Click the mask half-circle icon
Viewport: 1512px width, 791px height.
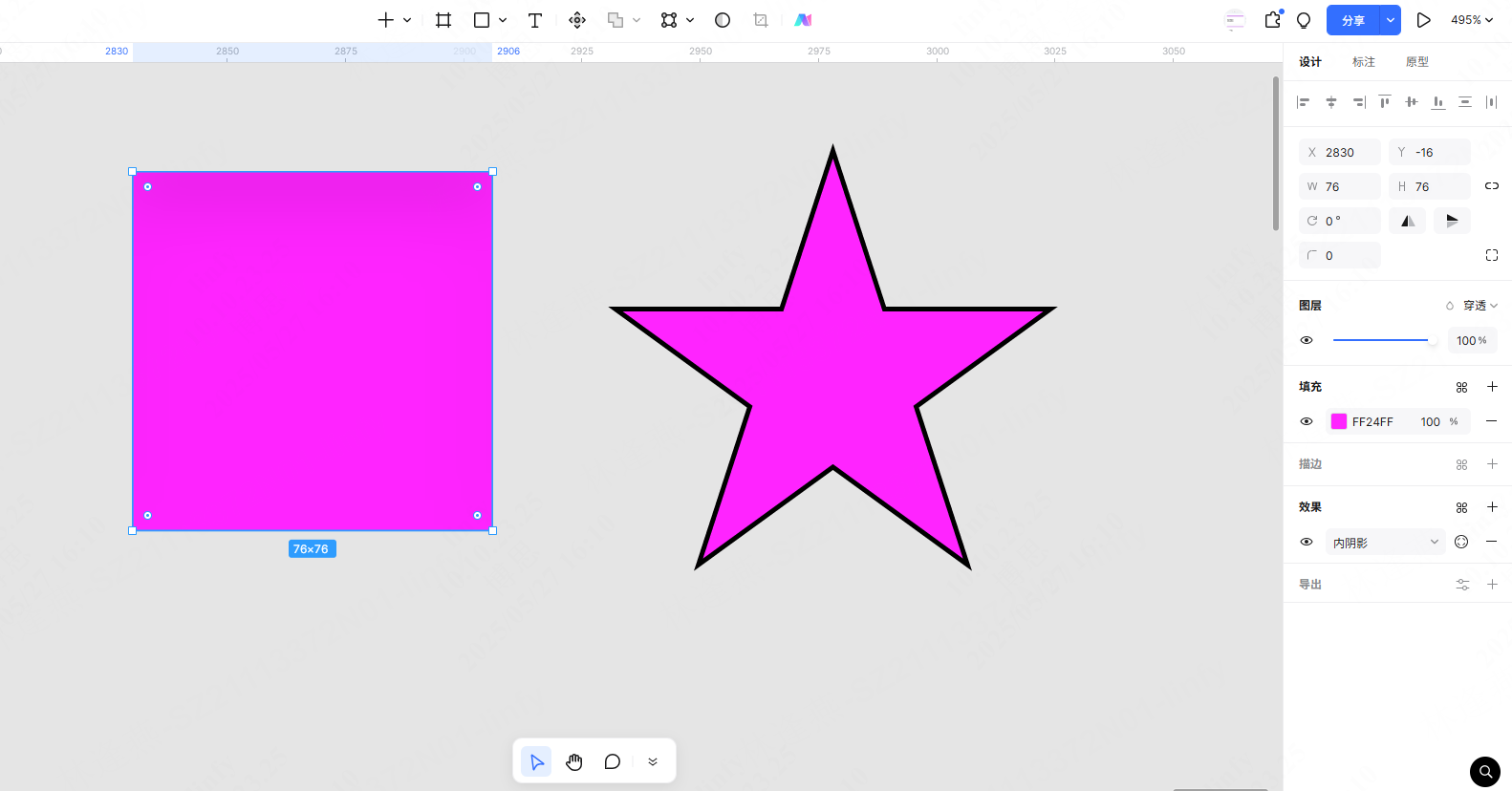coord(723,20)
